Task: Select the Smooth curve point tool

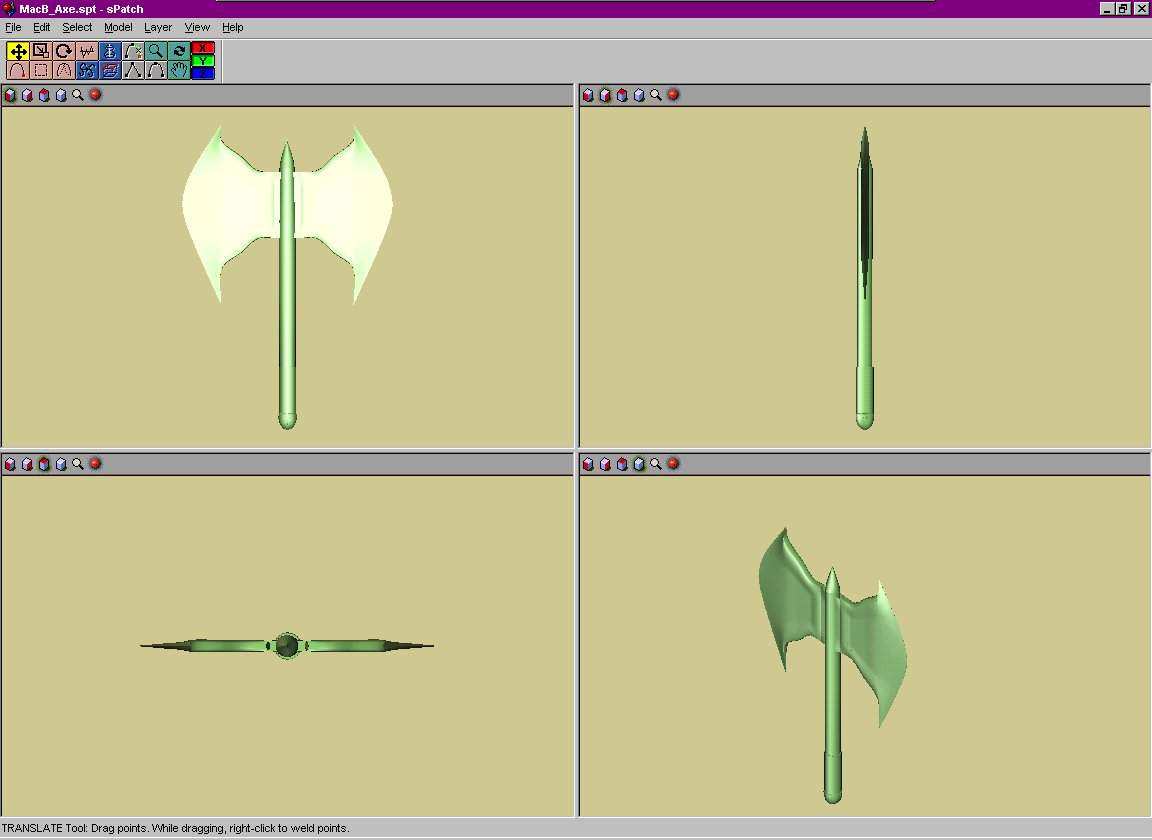Action: click(x=156, y=71)
